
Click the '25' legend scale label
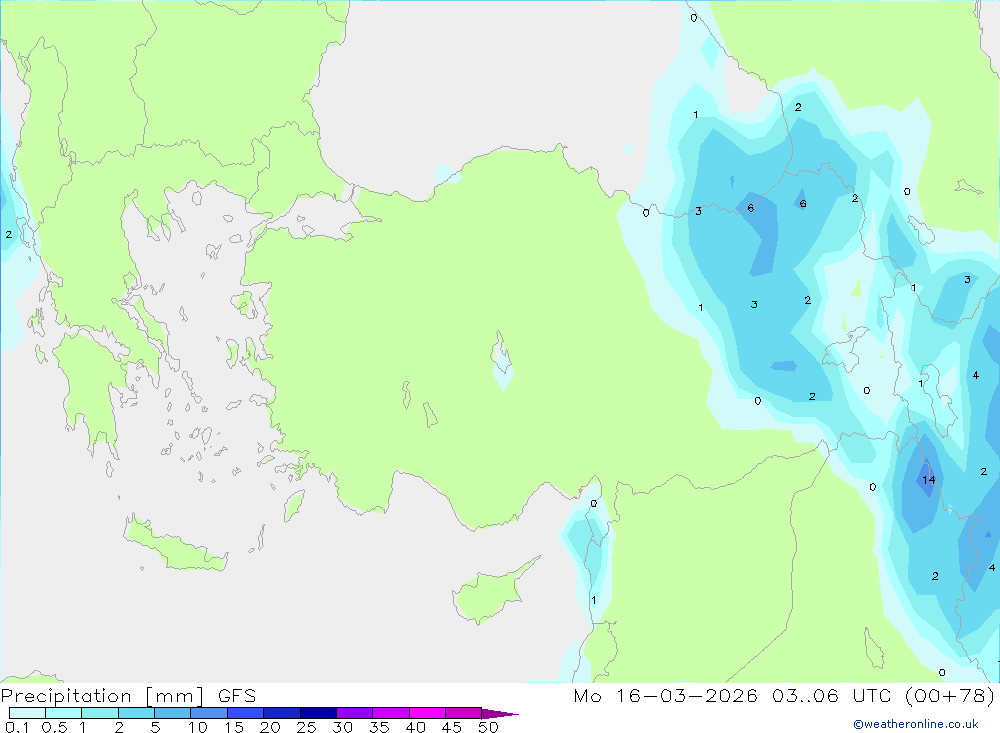coord(307,727)
